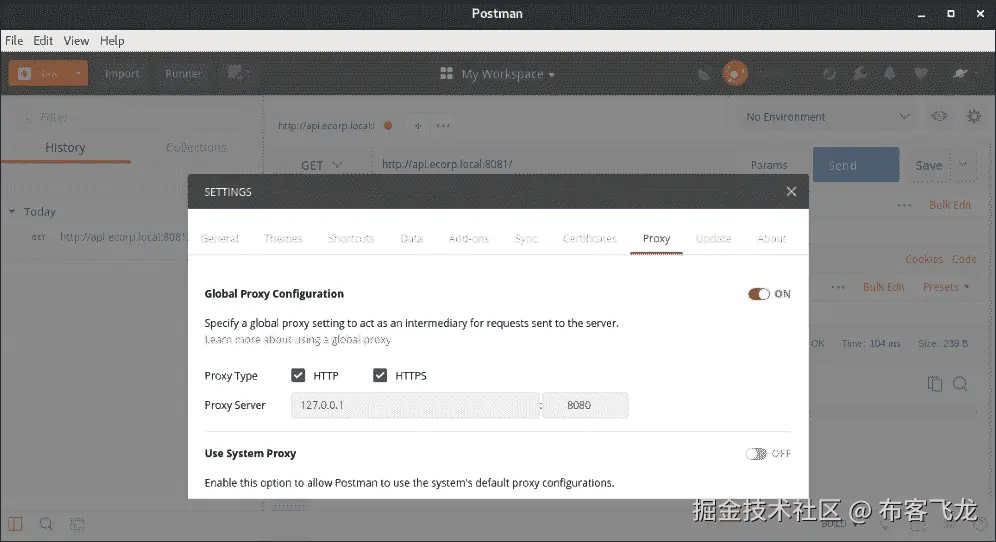Click the orange sync status icon

pyautogui.click(x=735, y=74)
